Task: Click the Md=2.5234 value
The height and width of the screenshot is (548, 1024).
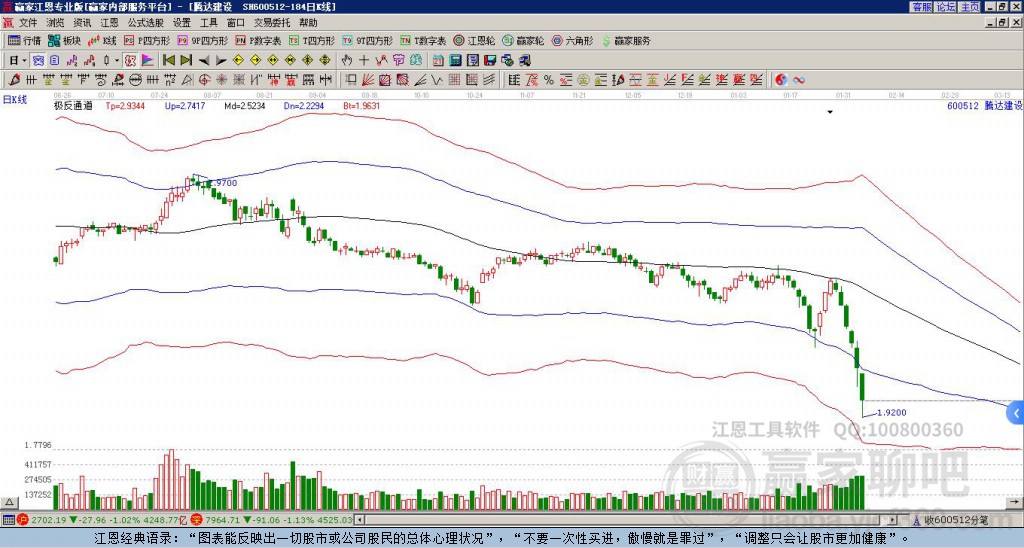Action: (x=245, y=105)
